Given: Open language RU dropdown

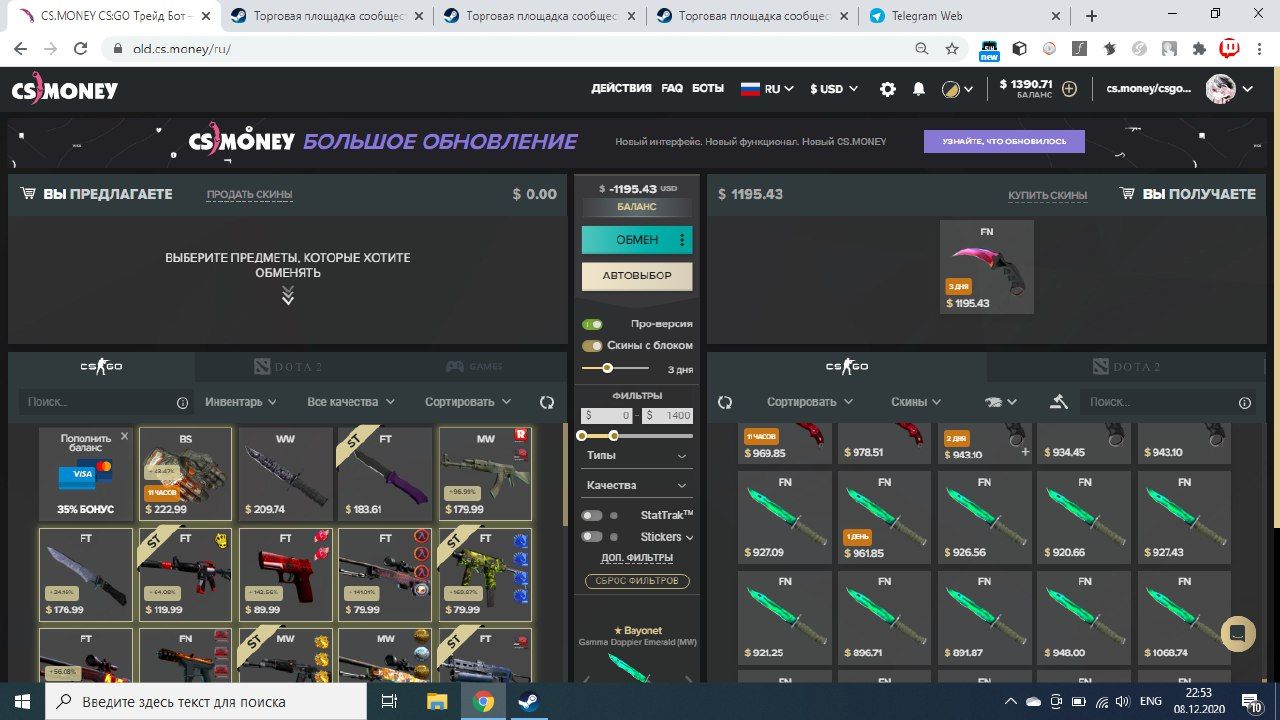Looking at the screenshot, I should pos(767,89).
